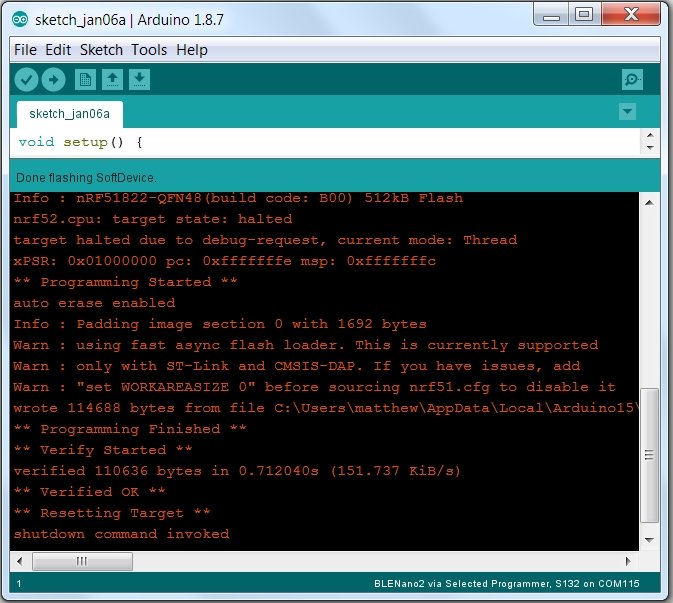The width and height of the screenshot is (673, 603).
Task: Open the Edit menu
Action: (x=58, y=50)
